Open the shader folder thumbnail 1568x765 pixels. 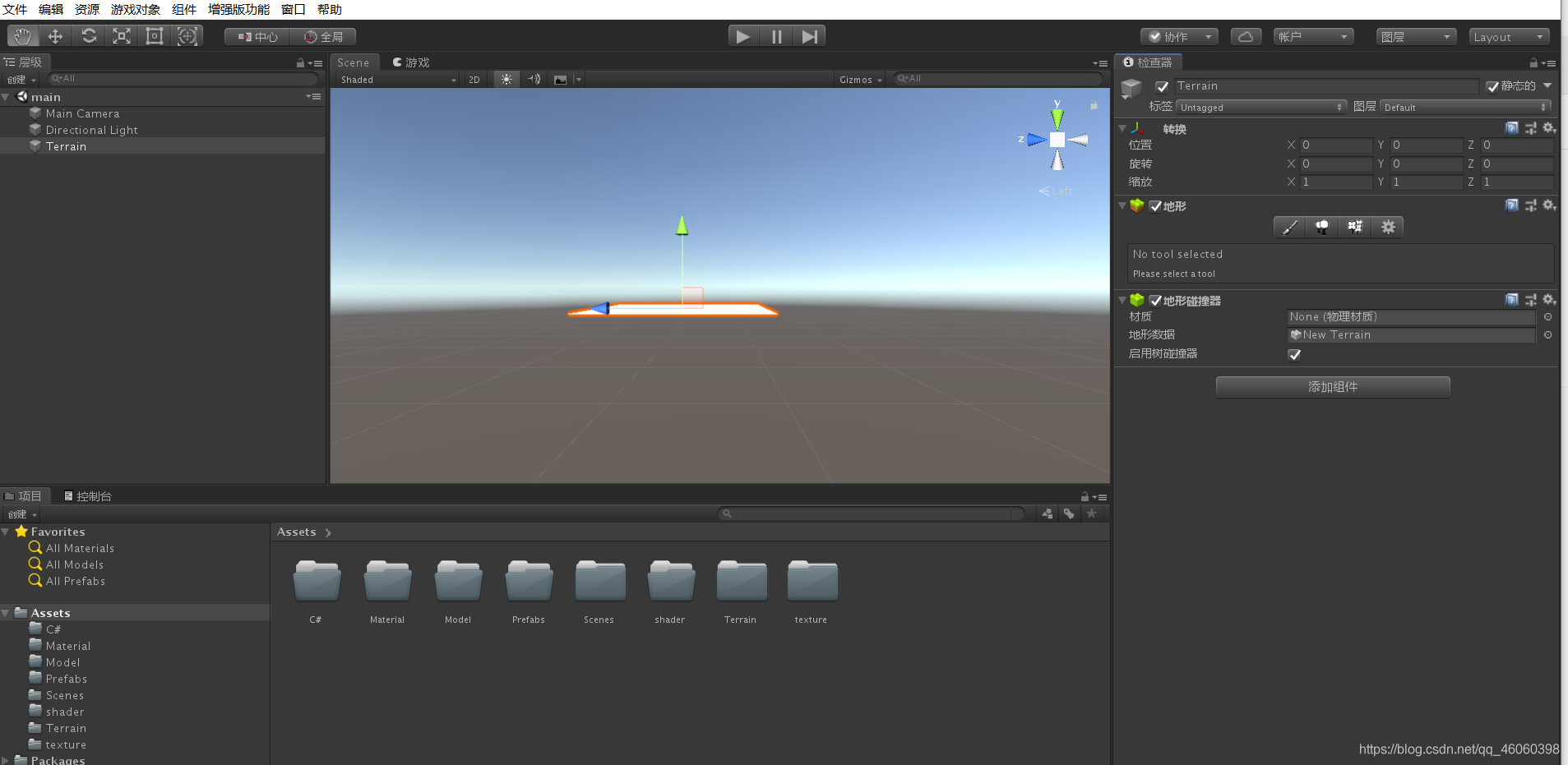point(670,582)
